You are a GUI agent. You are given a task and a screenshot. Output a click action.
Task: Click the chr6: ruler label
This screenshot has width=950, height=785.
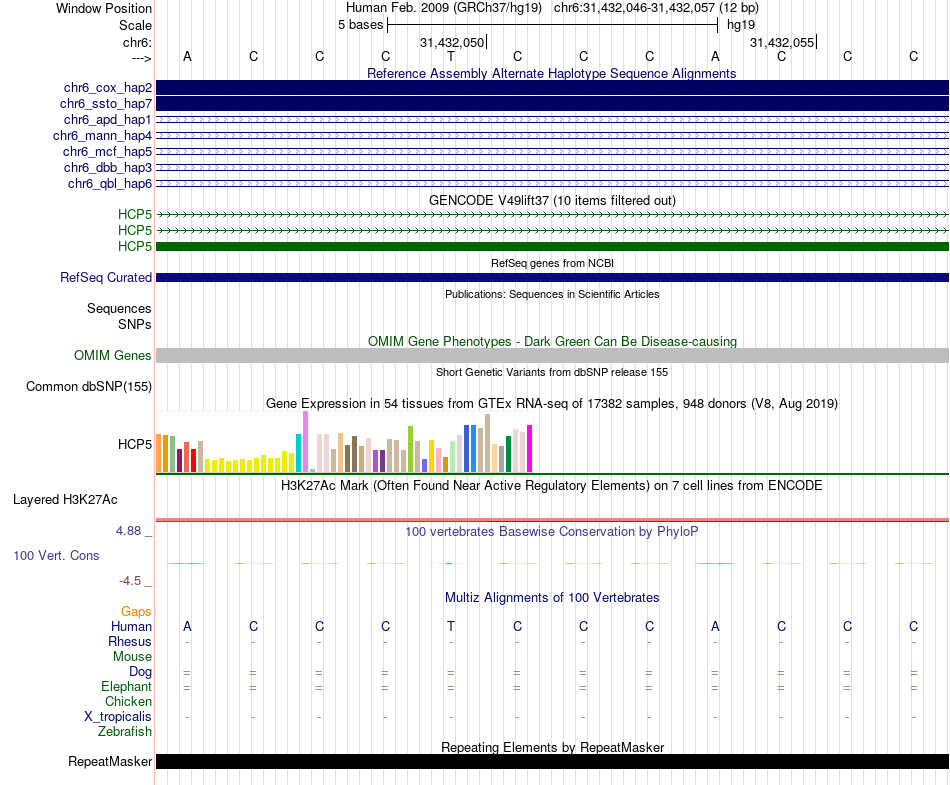pyautogui.click(x=137, y=42)
